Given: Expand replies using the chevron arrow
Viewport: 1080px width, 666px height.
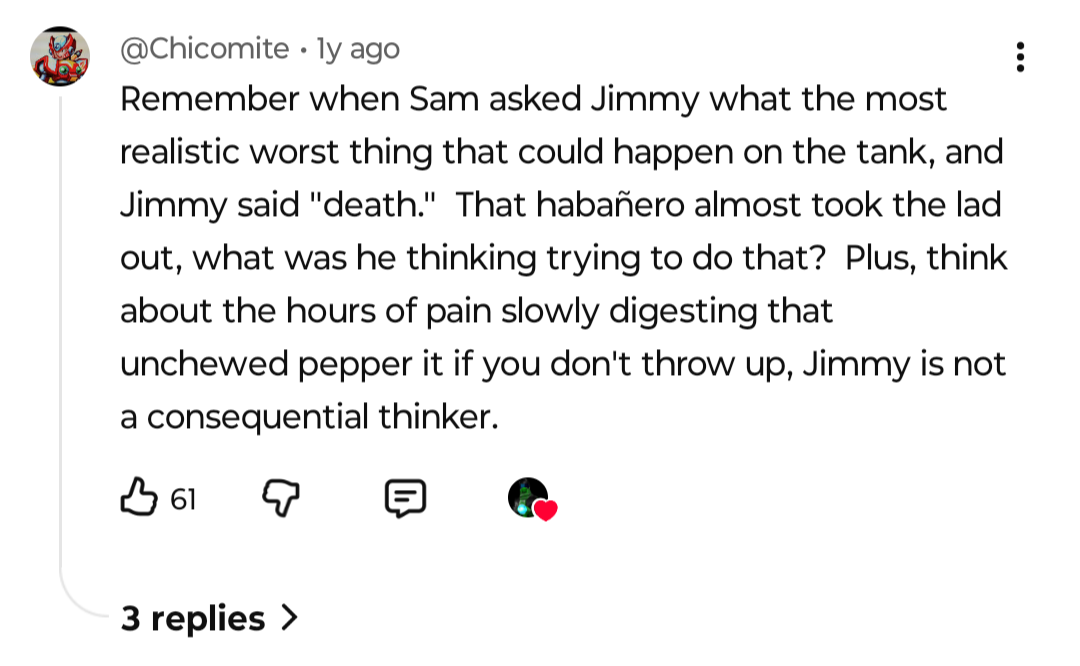Looking at the screenshot, I should click(x=289, y=618).
